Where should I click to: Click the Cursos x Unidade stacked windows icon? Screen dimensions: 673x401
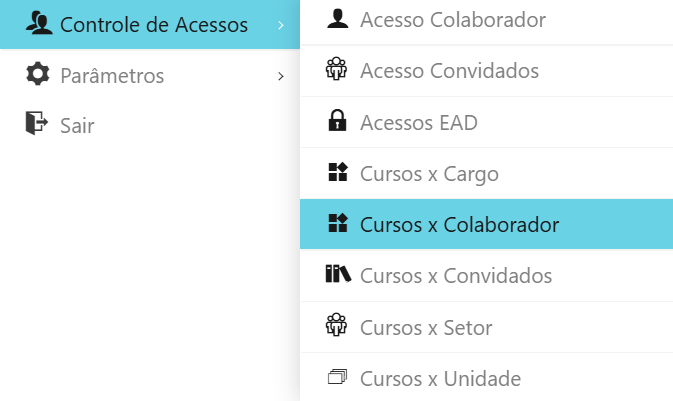338,377
